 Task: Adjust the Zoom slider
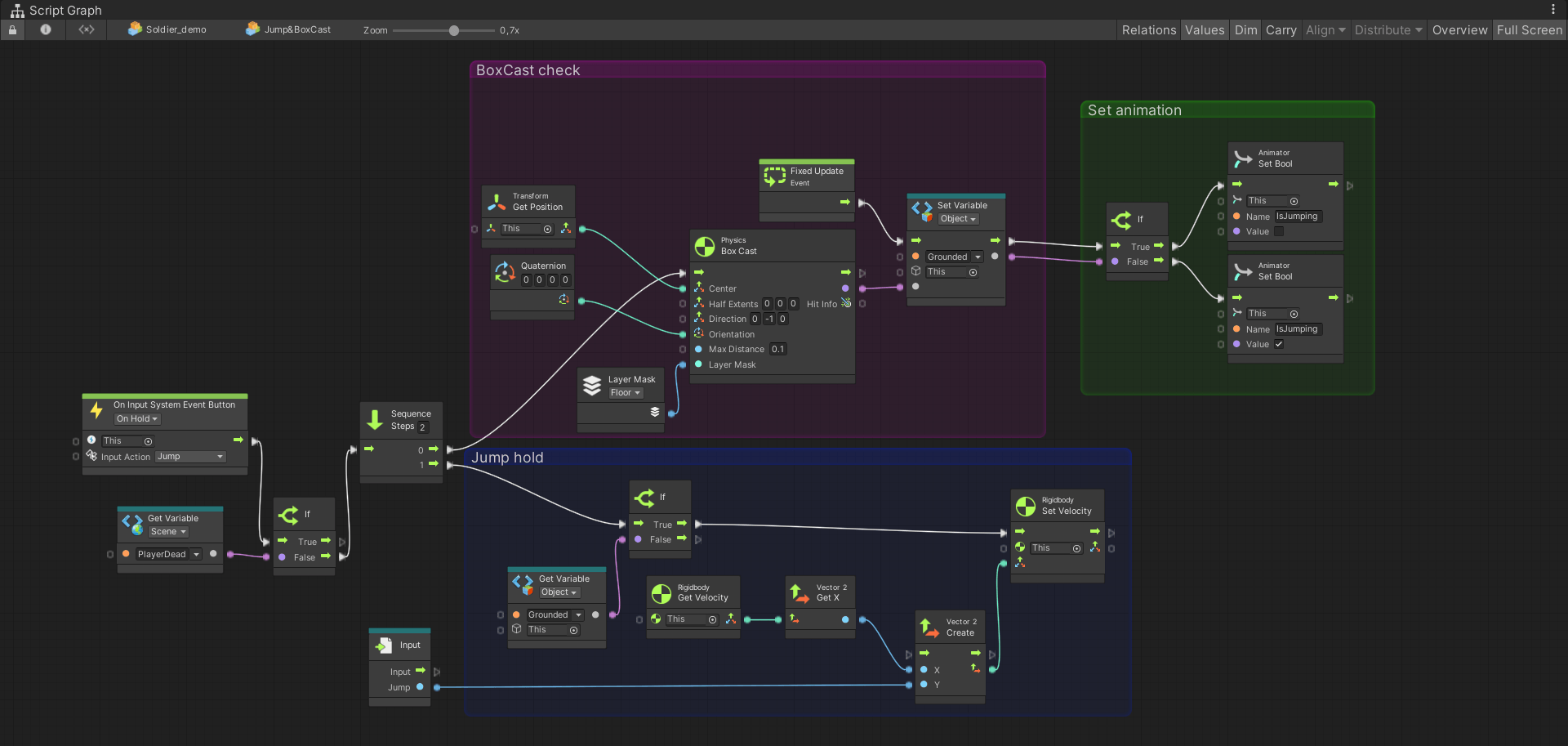(453, 29)
